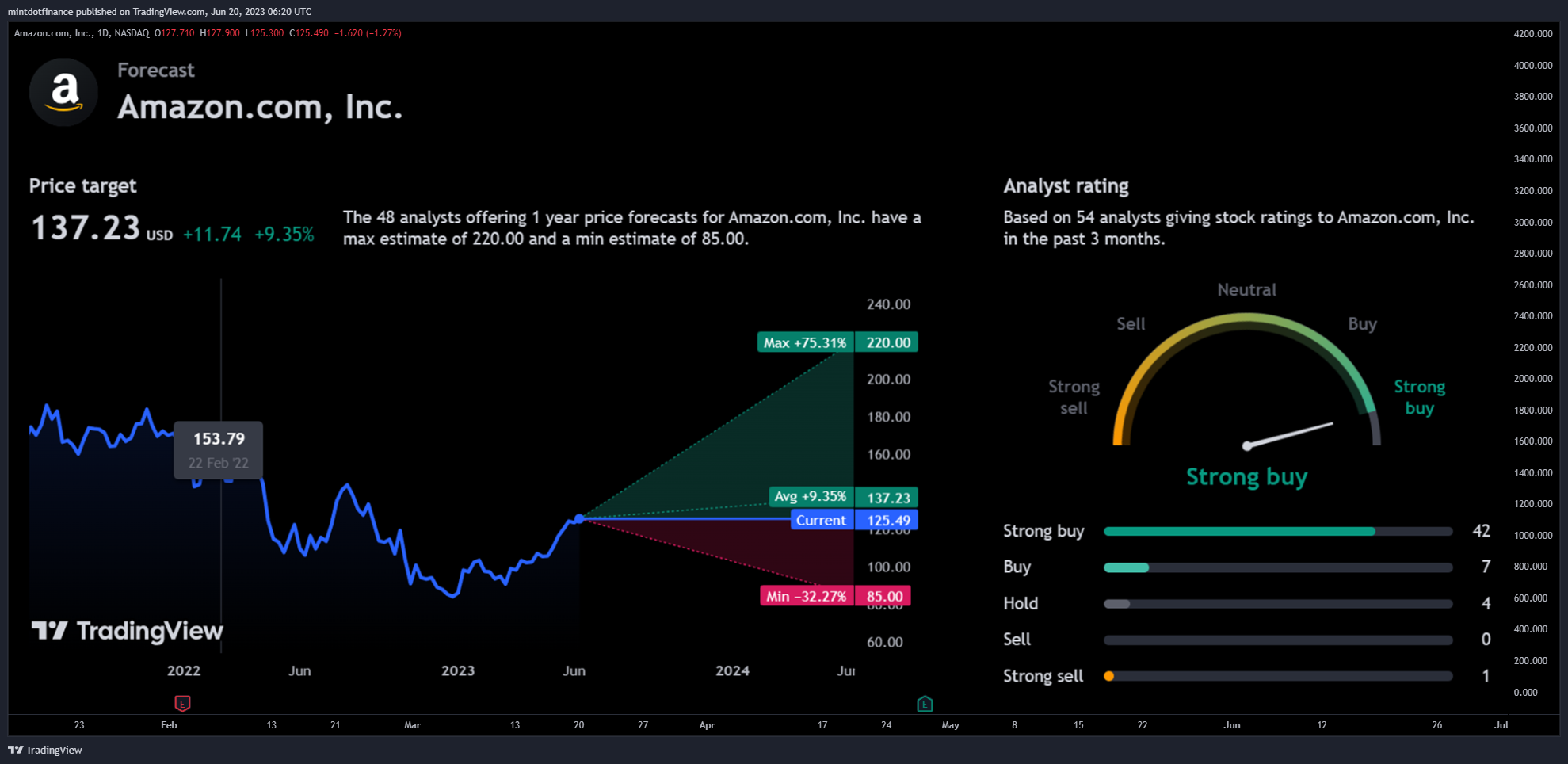
Task: Click the Strong buy rating bar
Action: pos(1278,531)
